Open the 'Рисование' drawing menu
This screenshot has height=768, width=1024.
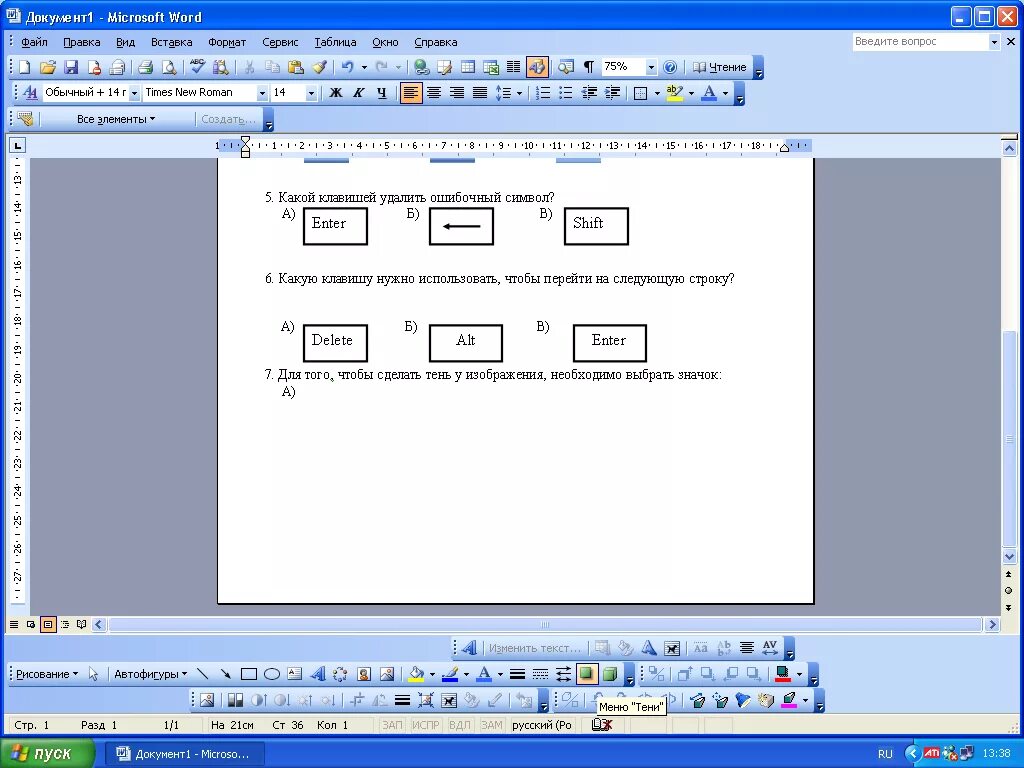[47, 674]
